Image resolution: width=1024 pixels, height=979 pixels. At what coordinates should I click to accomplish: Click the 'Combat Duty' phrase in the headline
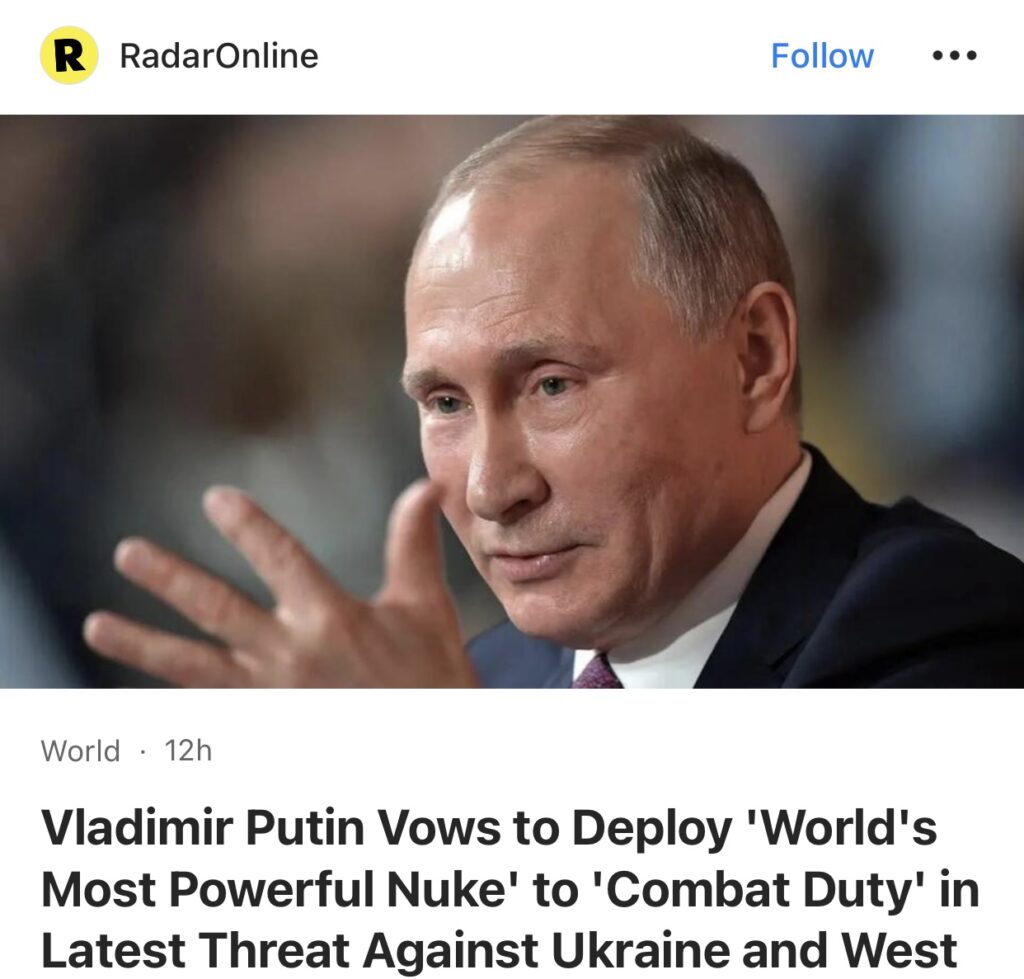[x=760, y=890]
